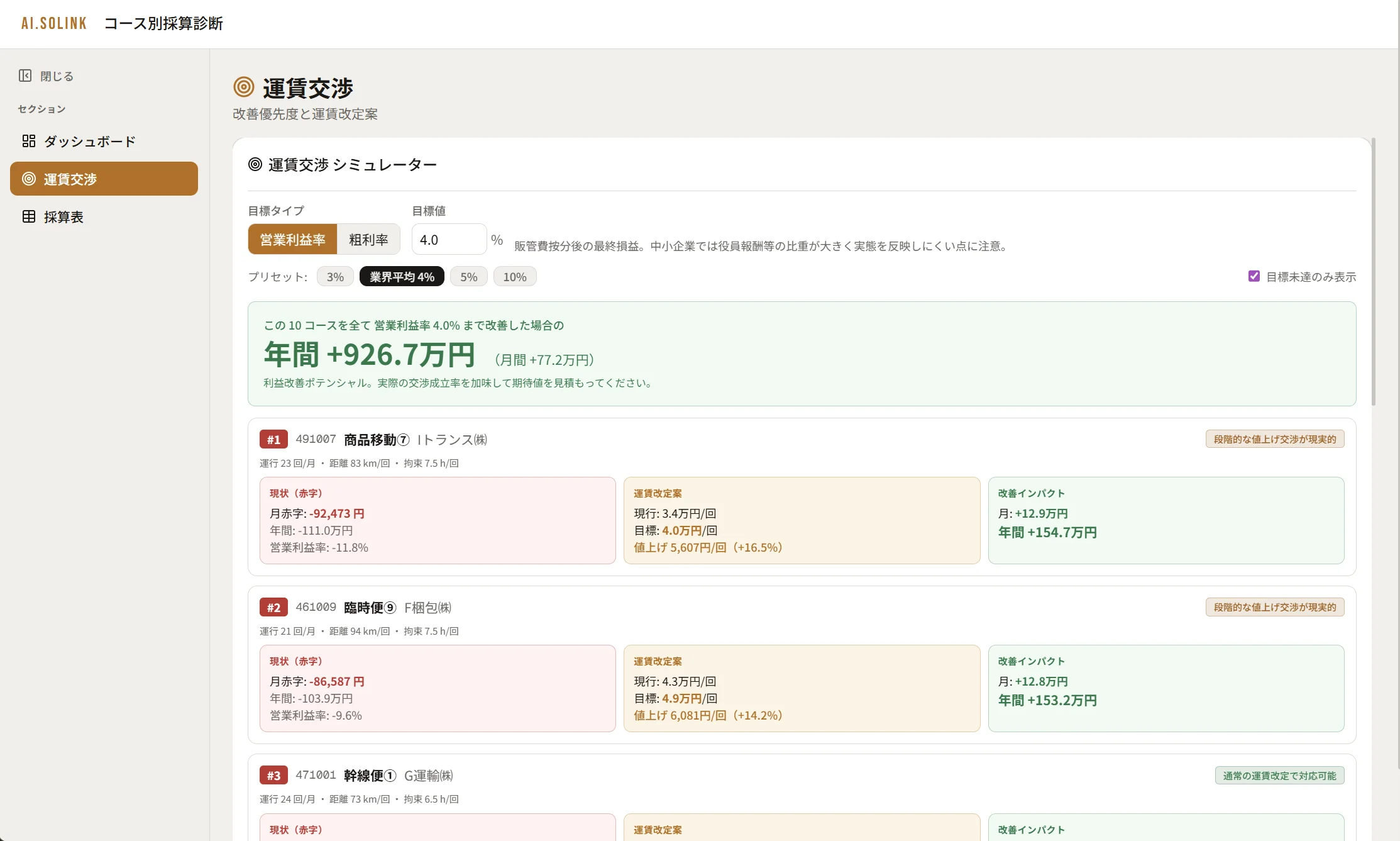Click 年間 +153.2万円 impact value
1400x841 pixels.
click(x=1047, y=700)
